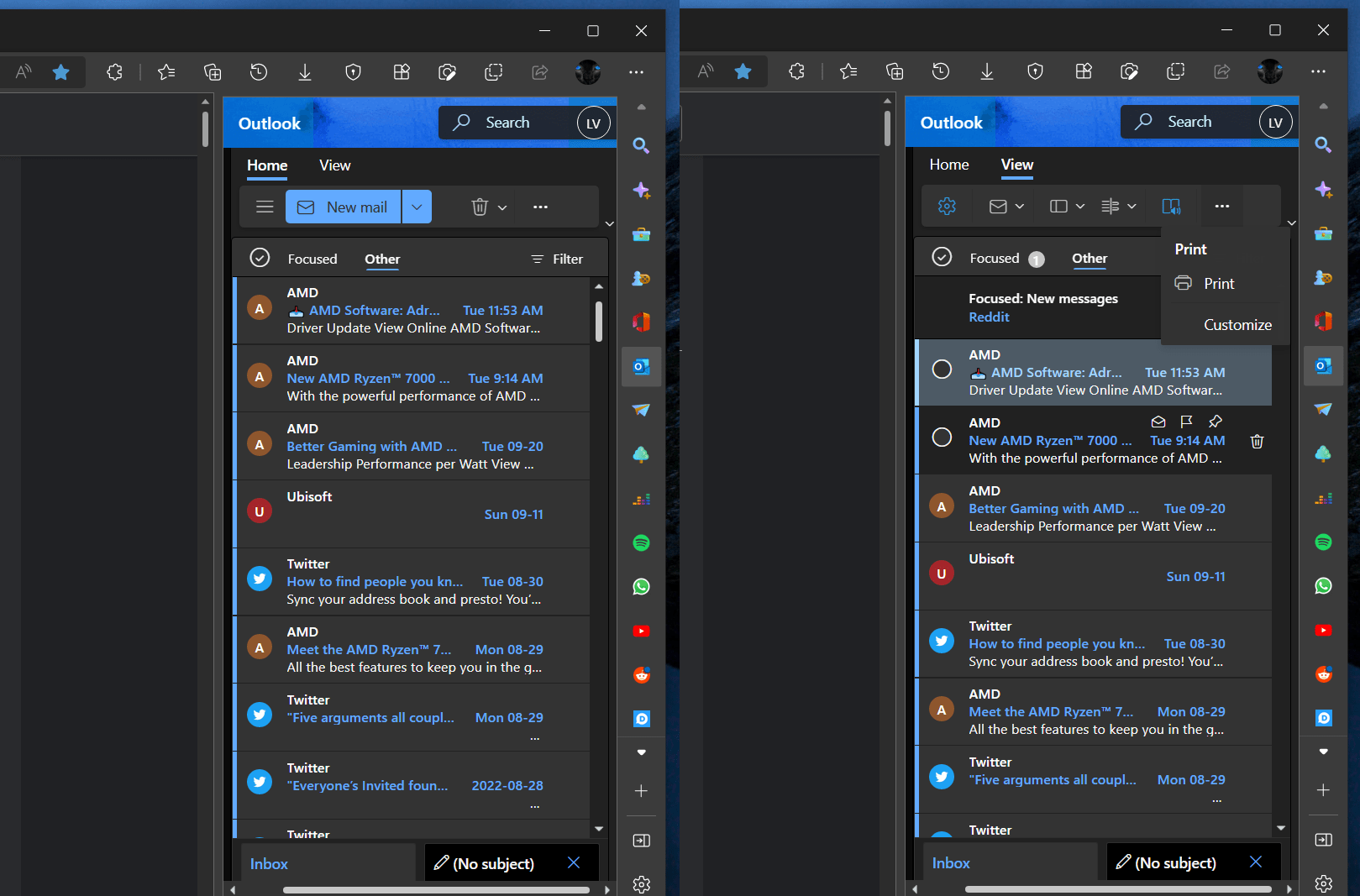
Task: Open YouTube from the right window sidebar
Action: pyautogui.click(x=1323, y=630)
